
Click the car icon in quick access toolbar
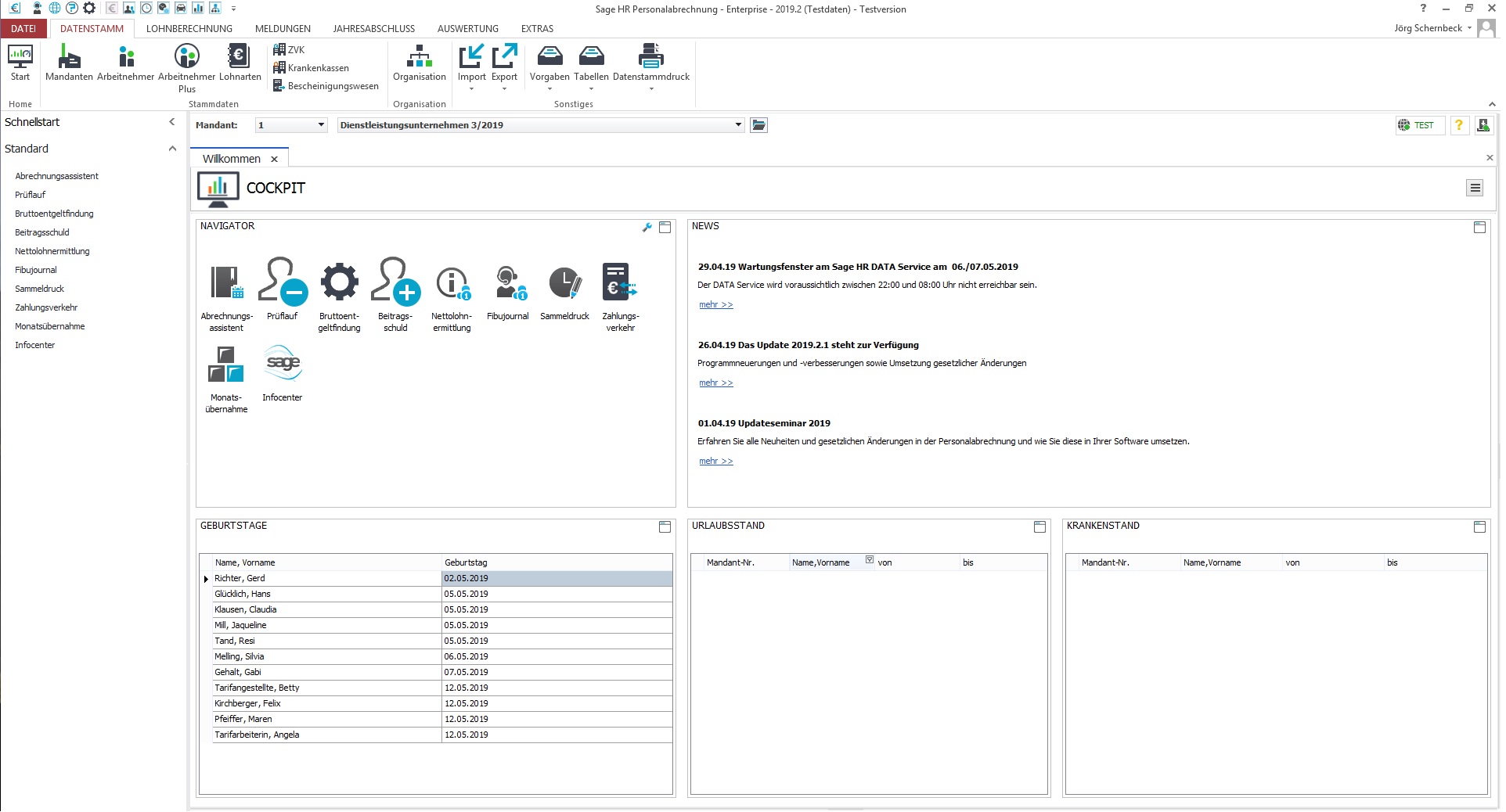(181, 9)
